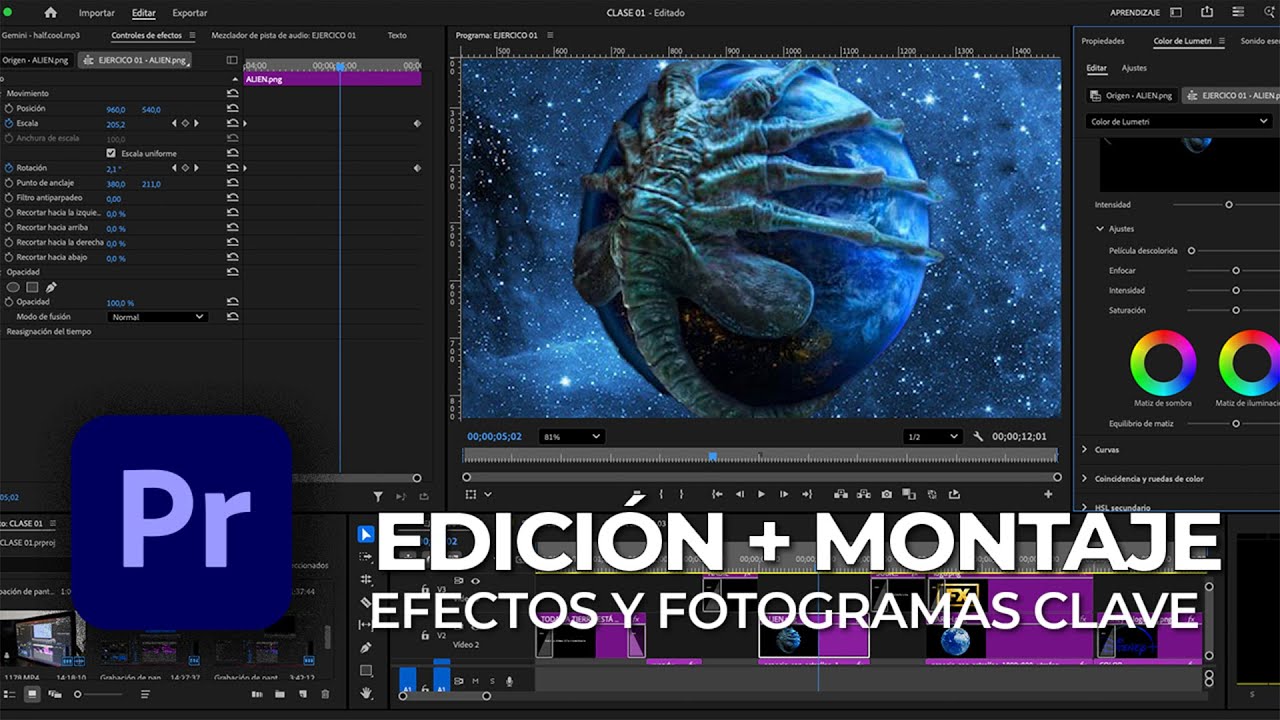Go to Out point in program monitor

806,494
